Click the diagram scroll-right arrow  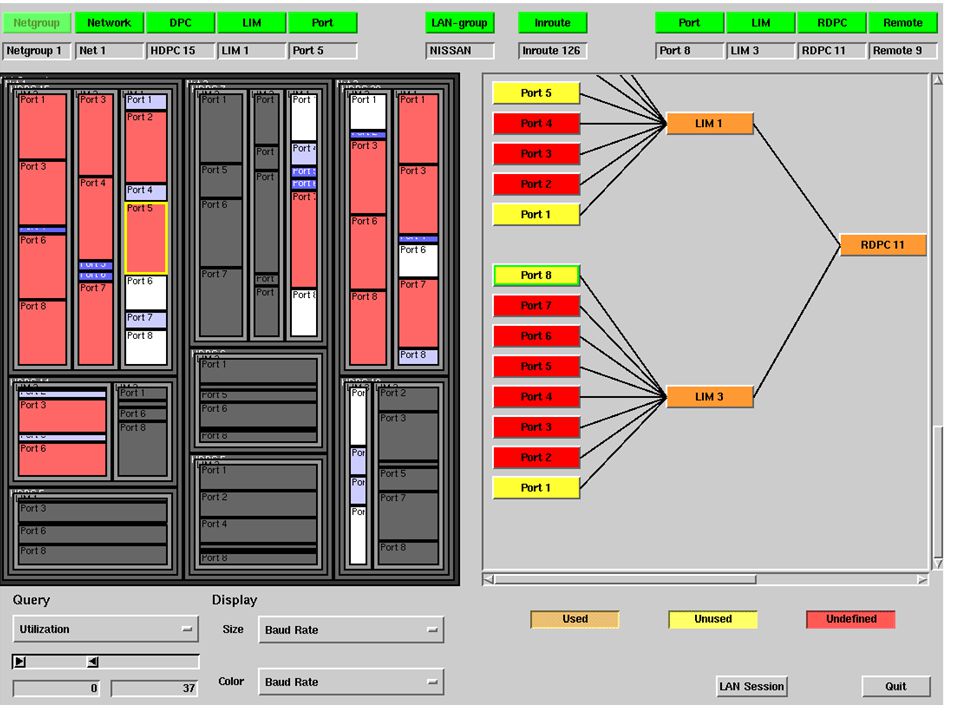[x=923, y=579]
